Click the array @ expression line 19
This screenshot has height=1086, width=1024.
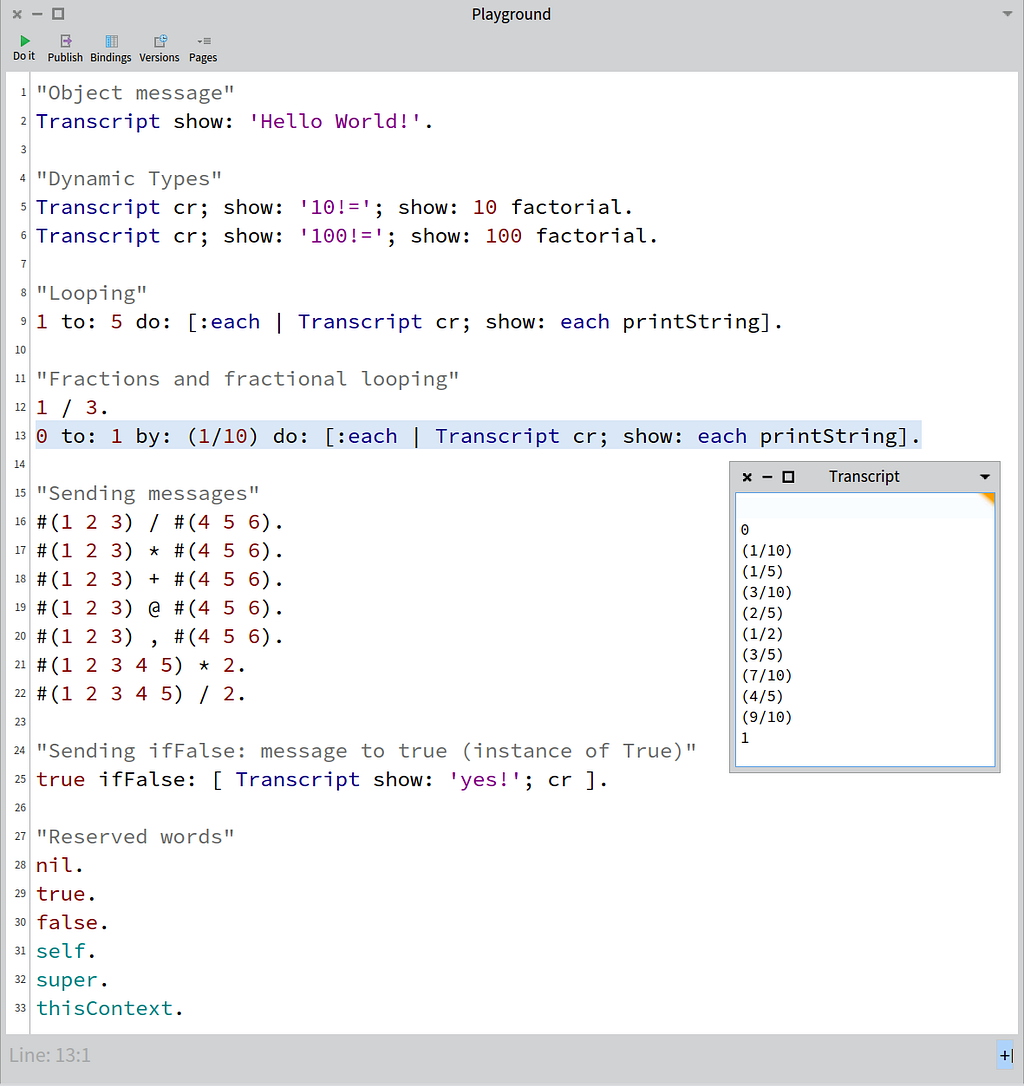click(x=160, y=608)
